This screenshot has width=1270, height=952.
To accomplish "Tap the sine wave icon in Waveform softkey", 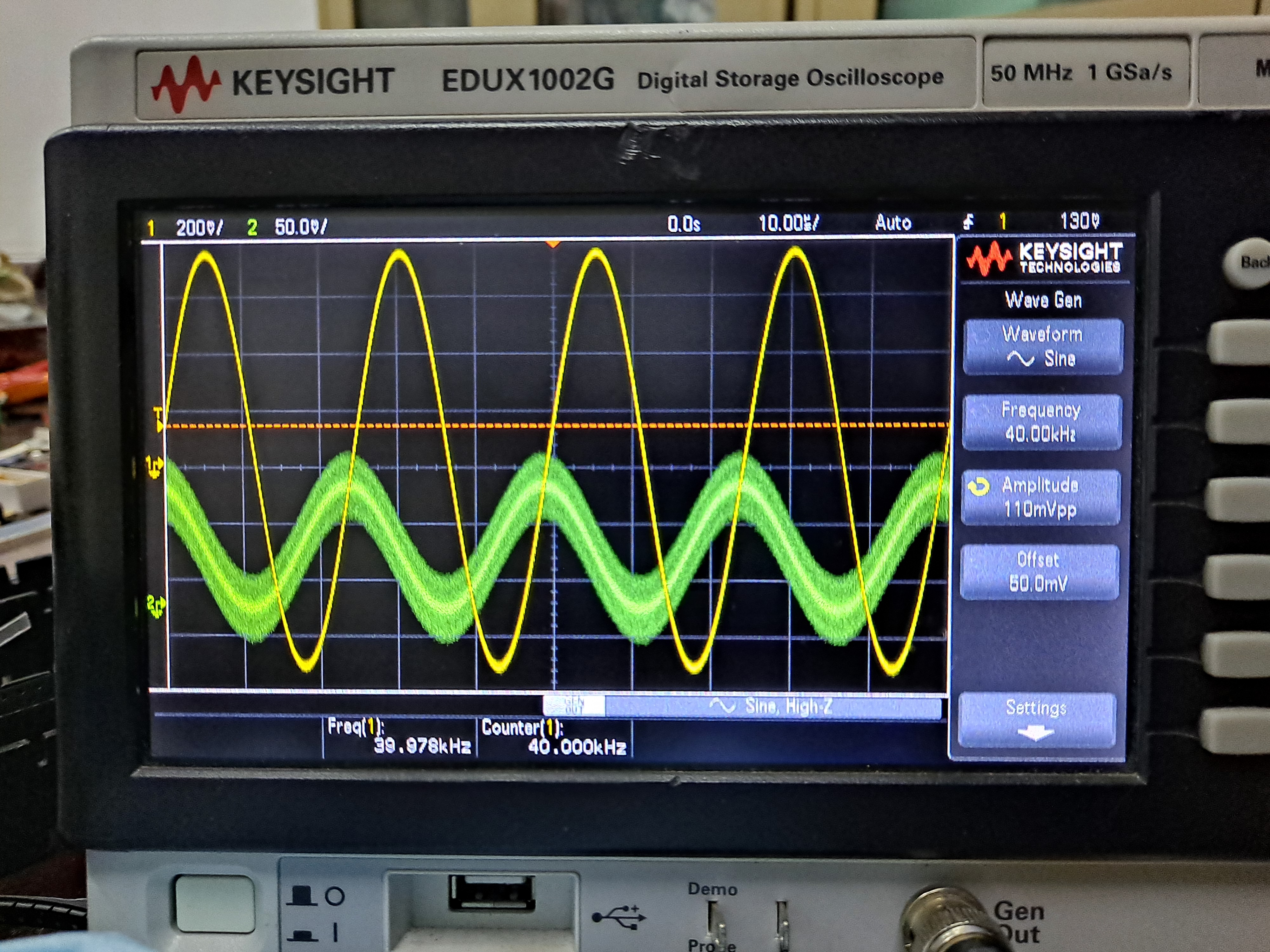I will [x=1020, y=359].
